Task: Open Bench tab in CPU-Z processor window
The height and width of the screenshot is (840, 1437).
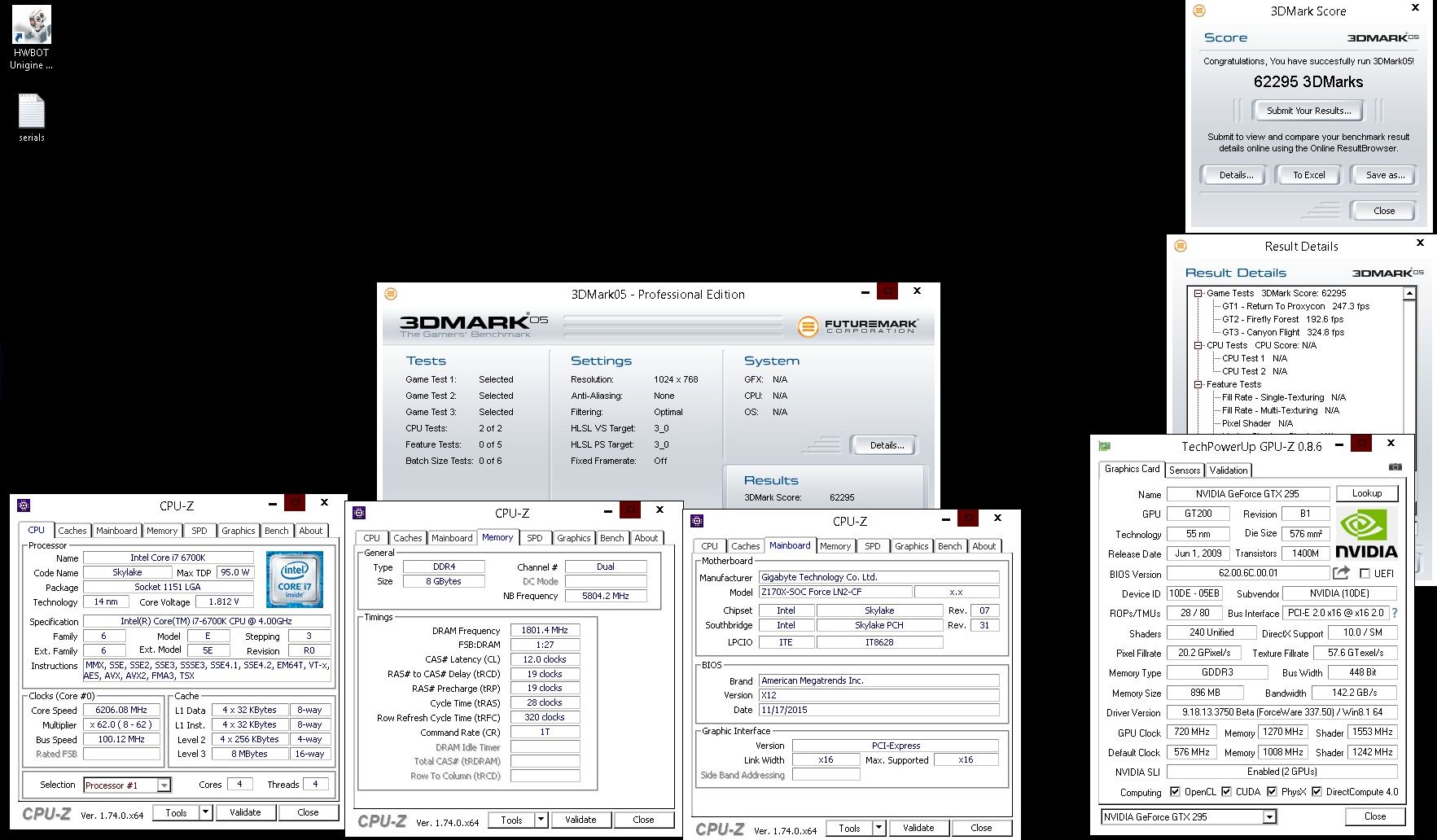Action: (x=277, y=531)
